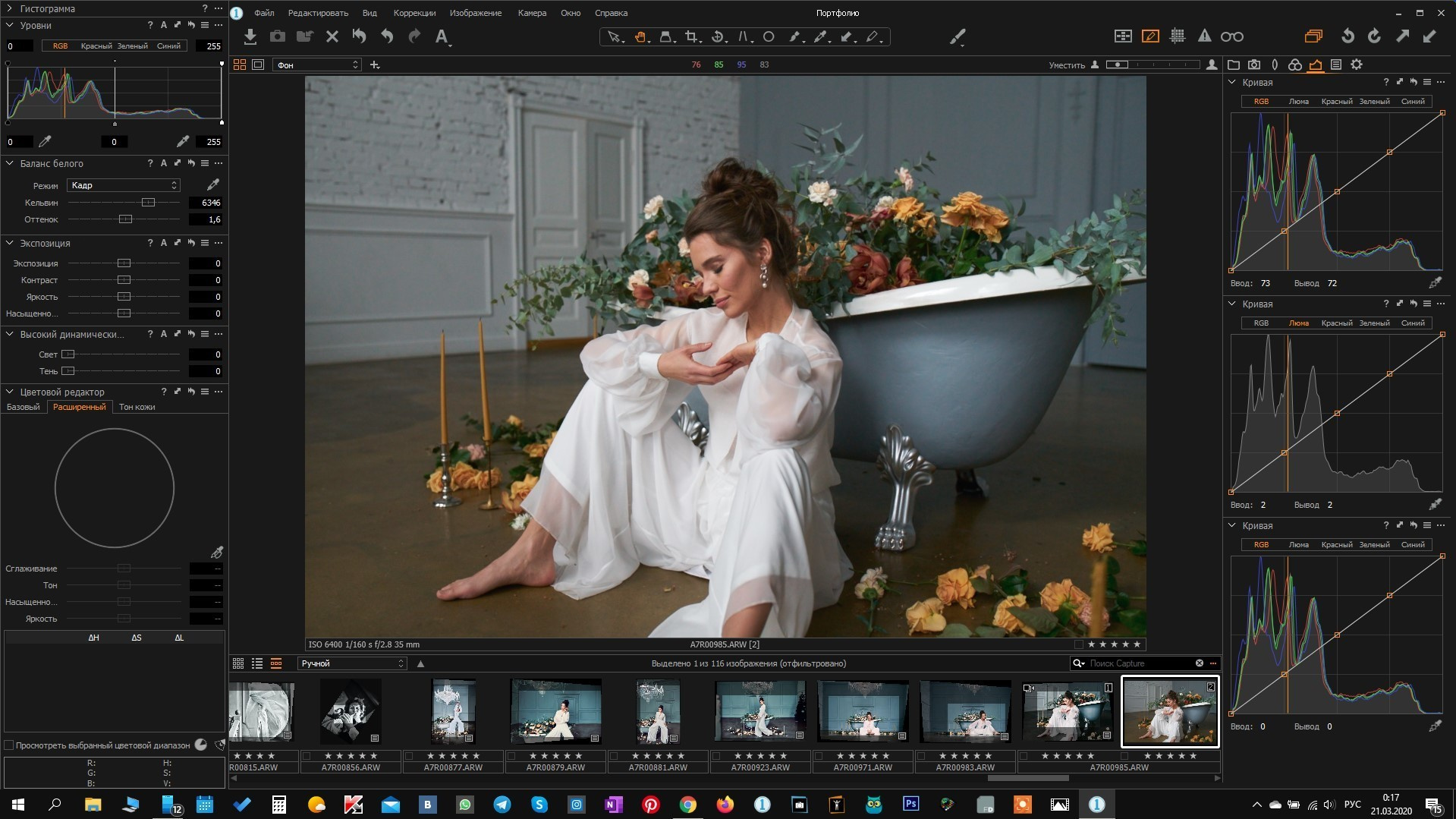
Task: Activate the Pan hand tool
Action: [640, 36]
